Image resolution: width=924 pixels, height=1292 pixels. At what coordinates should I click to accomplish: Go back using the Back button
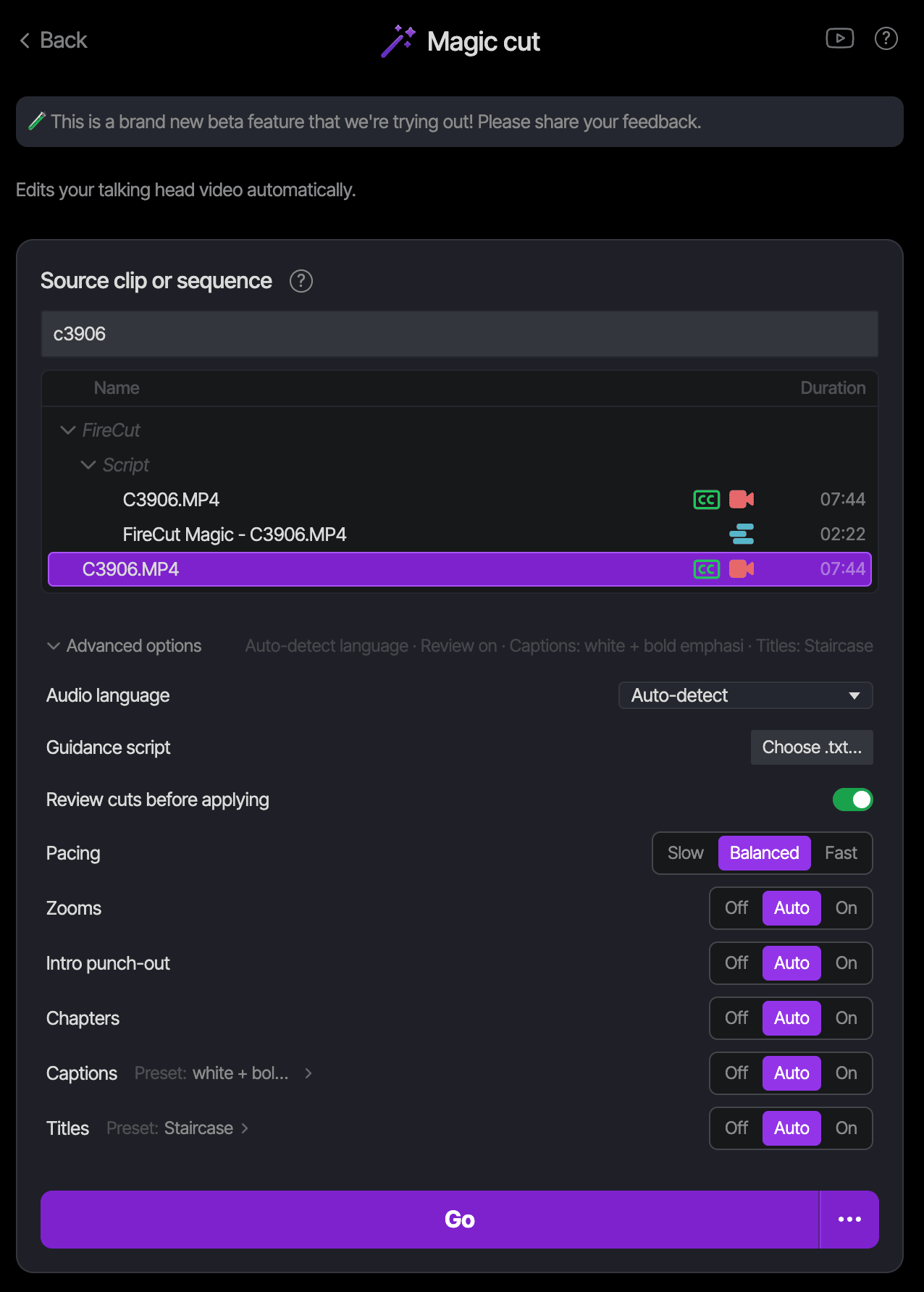pos(54,41)
